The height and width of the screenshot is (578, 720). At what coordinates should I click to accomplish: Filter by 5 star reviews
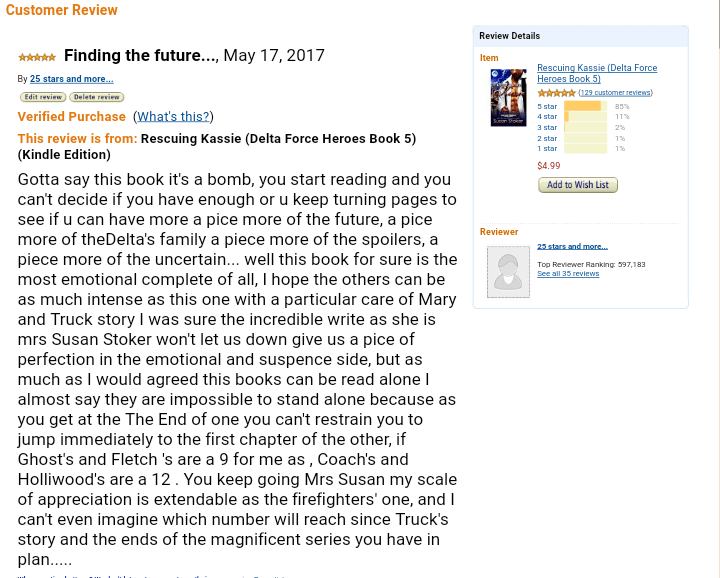point(547,106)
